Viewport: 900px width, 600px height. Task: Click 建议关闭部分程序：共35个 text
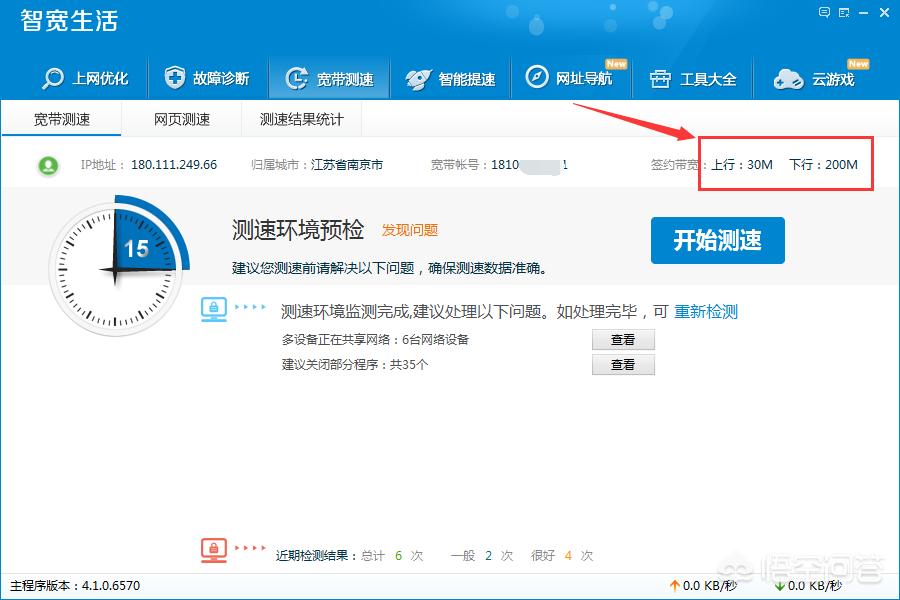click(355, 365)
